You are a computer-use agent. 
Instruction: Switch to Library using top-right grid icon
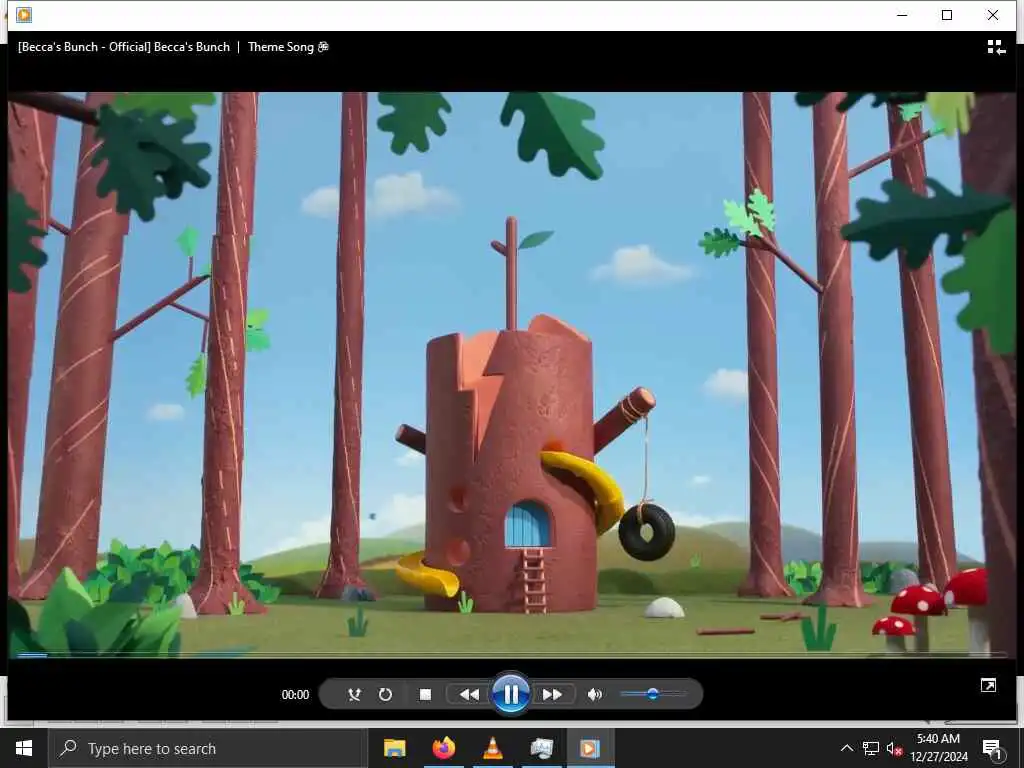point(996,47)
